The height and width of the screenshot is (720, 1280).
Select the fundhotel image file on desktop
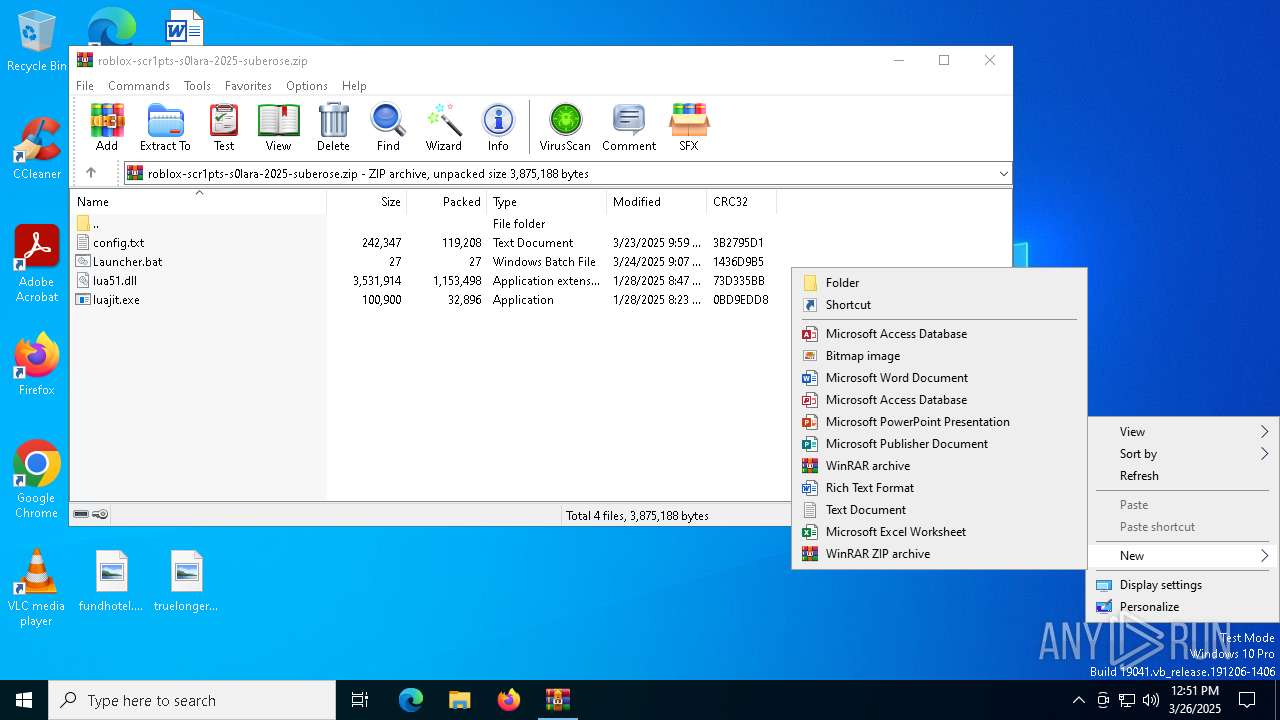(x=111, y=581)
